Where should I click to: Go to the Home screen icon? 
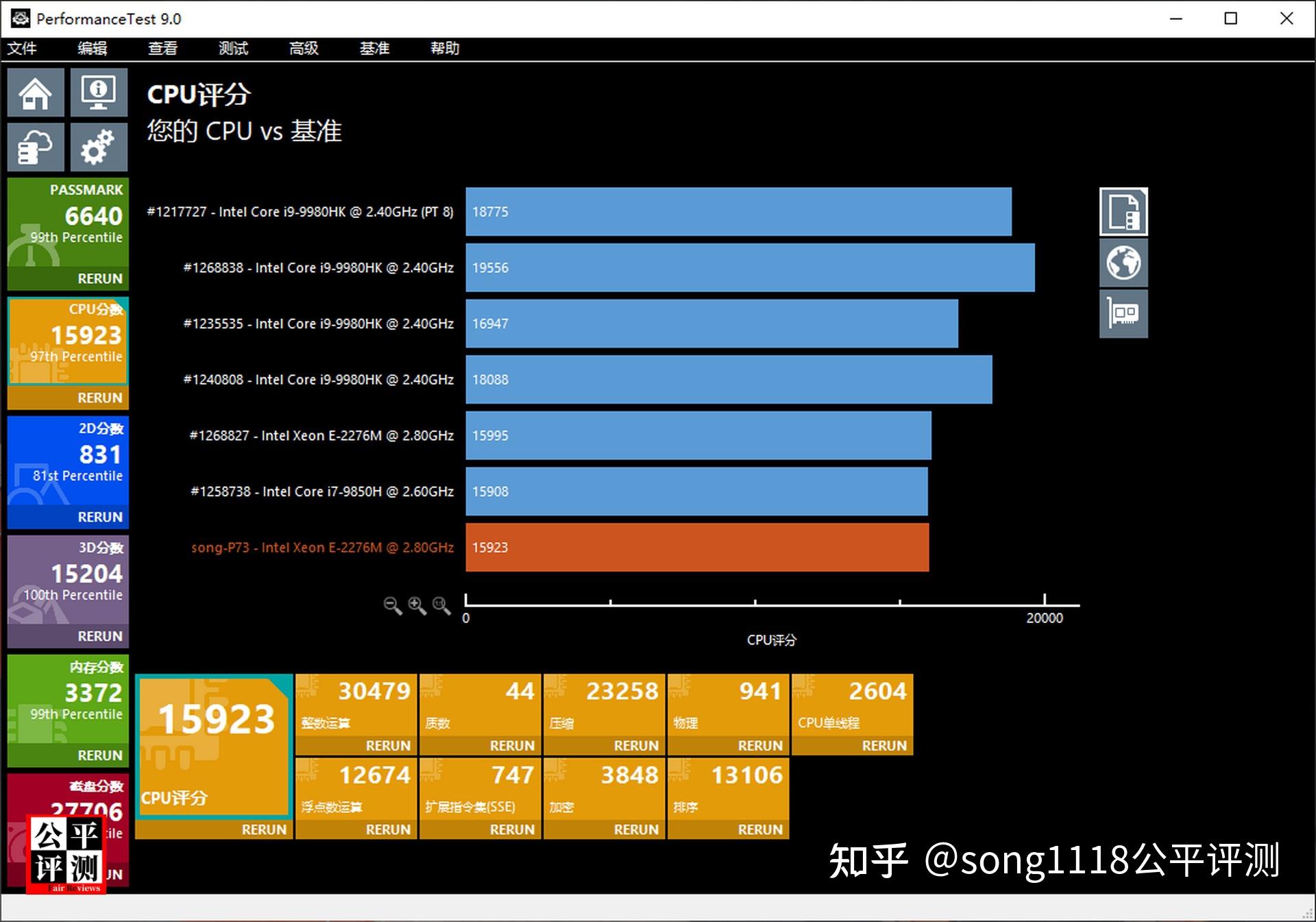[x=36, y=93]
